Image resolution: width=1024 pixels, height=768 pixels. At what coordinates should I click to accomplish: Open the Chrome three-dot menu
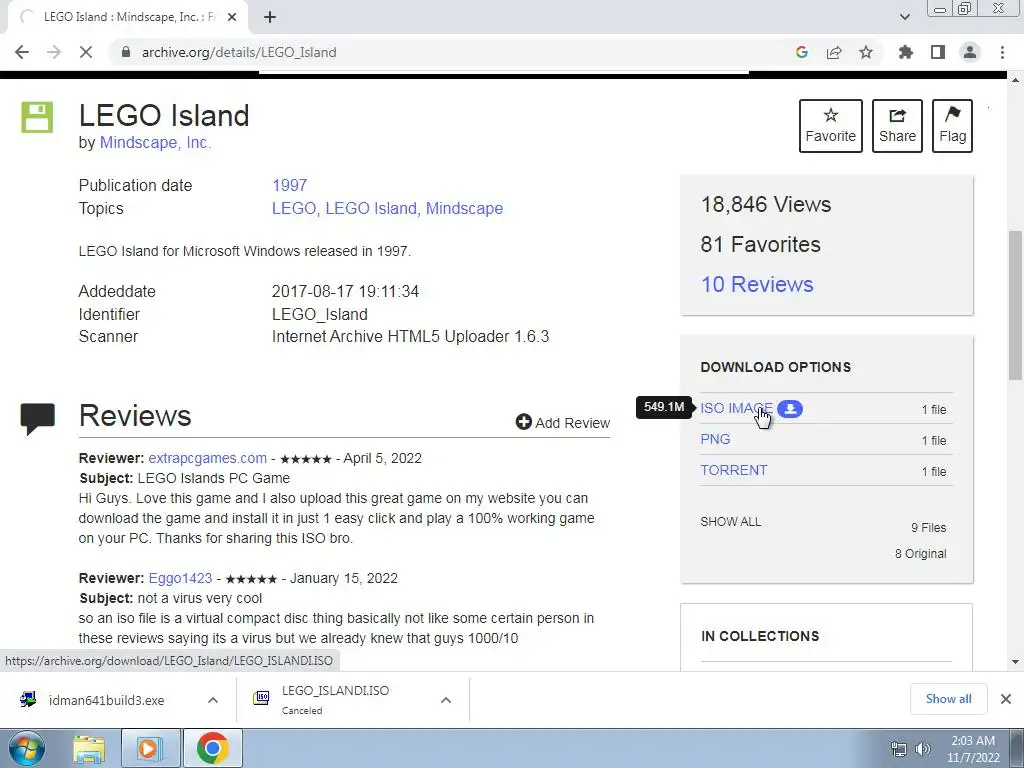(1002, 52)
